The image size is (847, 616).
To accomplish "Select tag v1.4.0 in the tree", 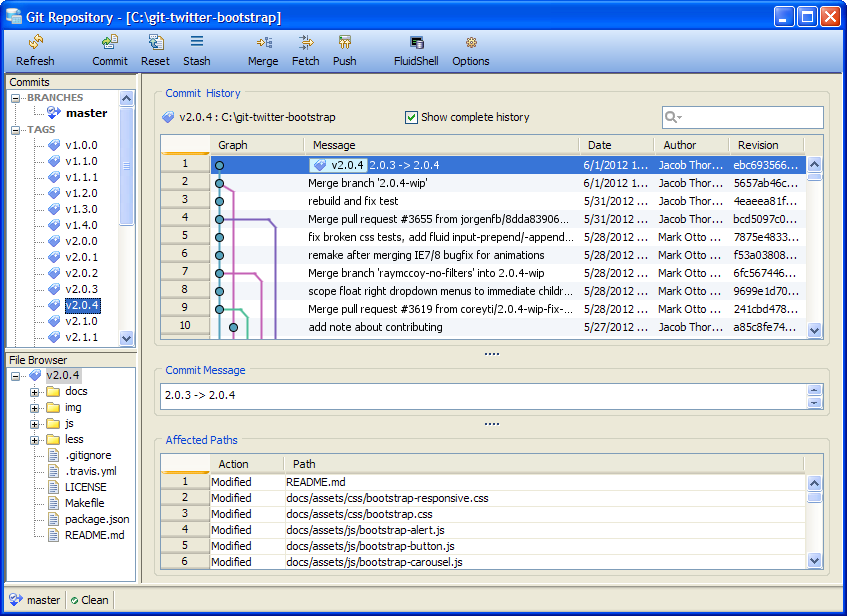I will (x=81, y=225).
